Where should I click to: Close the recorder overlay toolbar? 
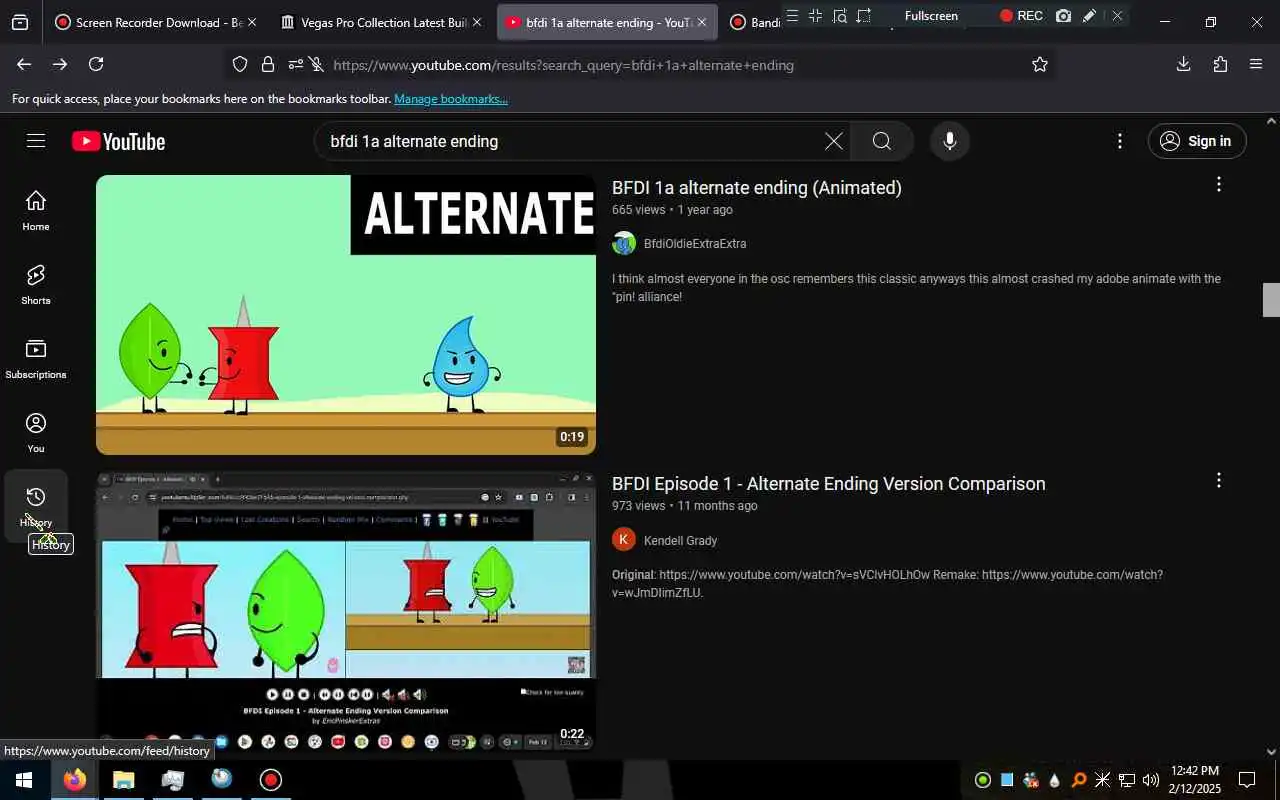(x=1117, y=16)
